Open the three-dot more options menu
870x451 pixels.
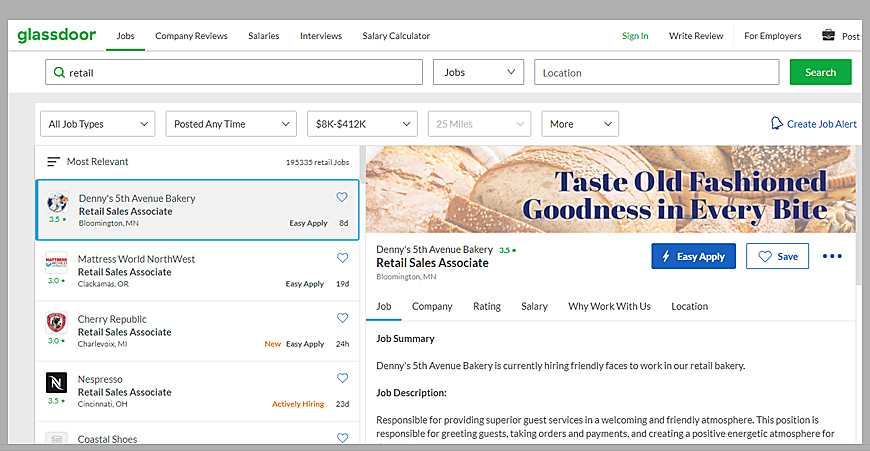832,256
